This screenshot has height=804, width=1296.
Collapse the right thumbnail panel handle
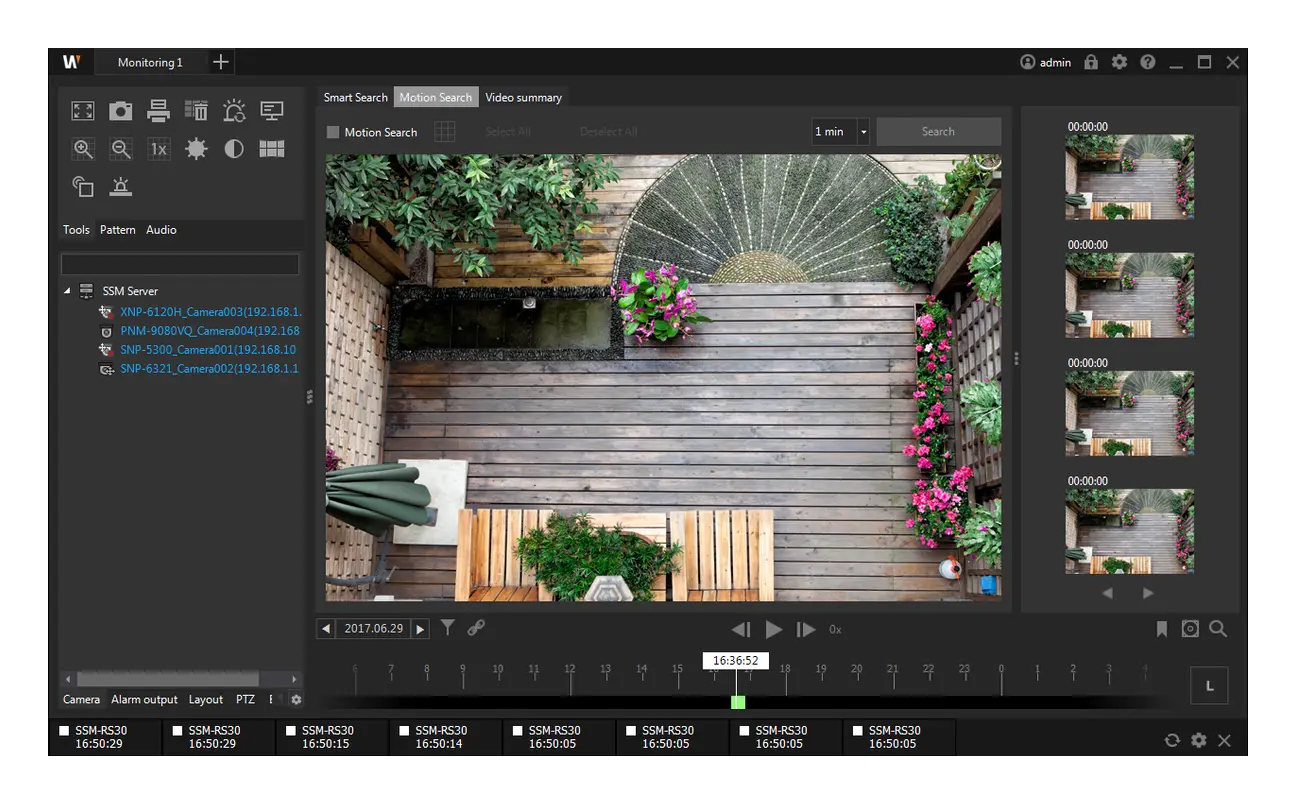1016,358
